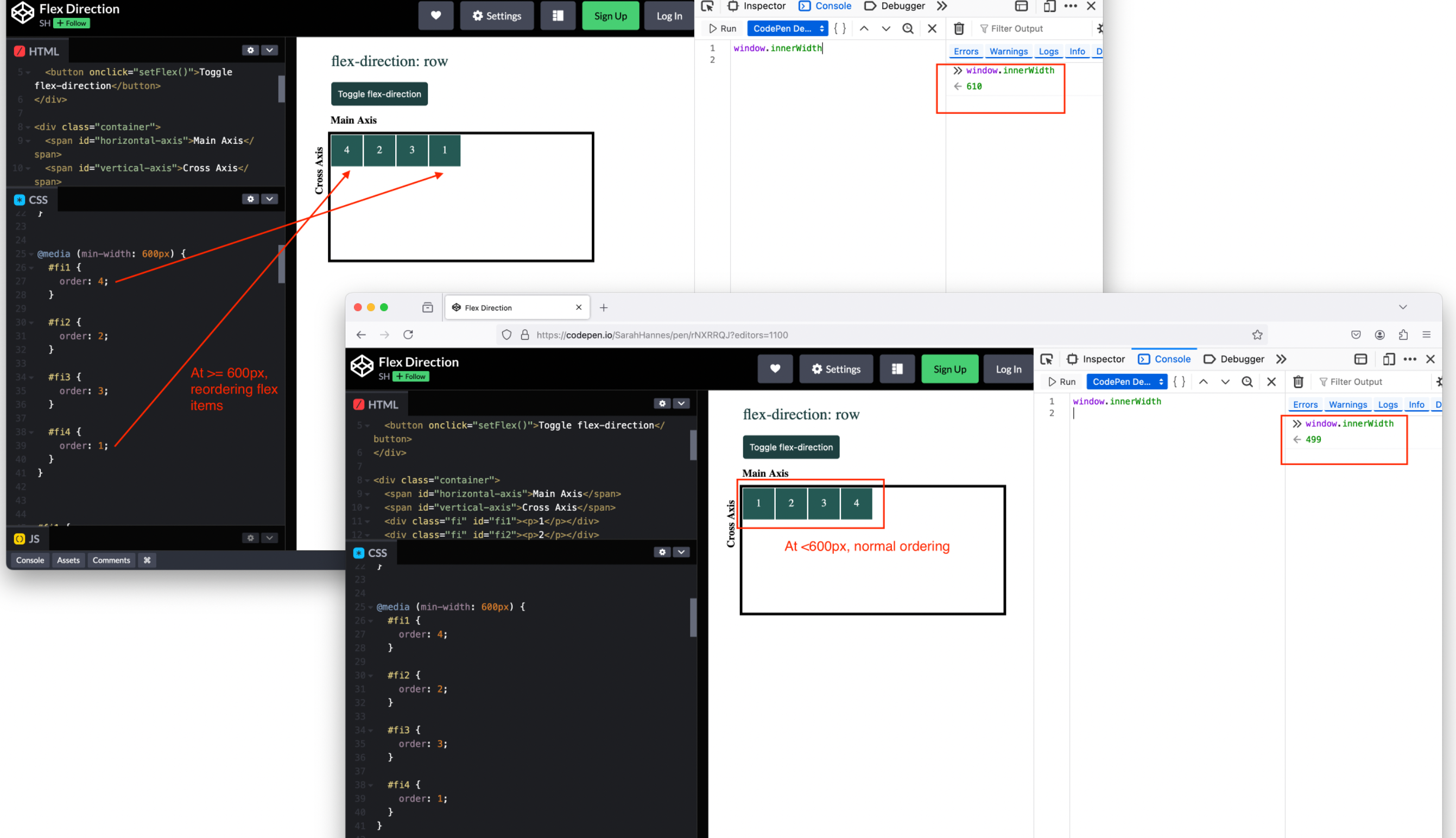Click Toggle flex-direction button in back window
The image size is (1456, 838).
(379, 94)
